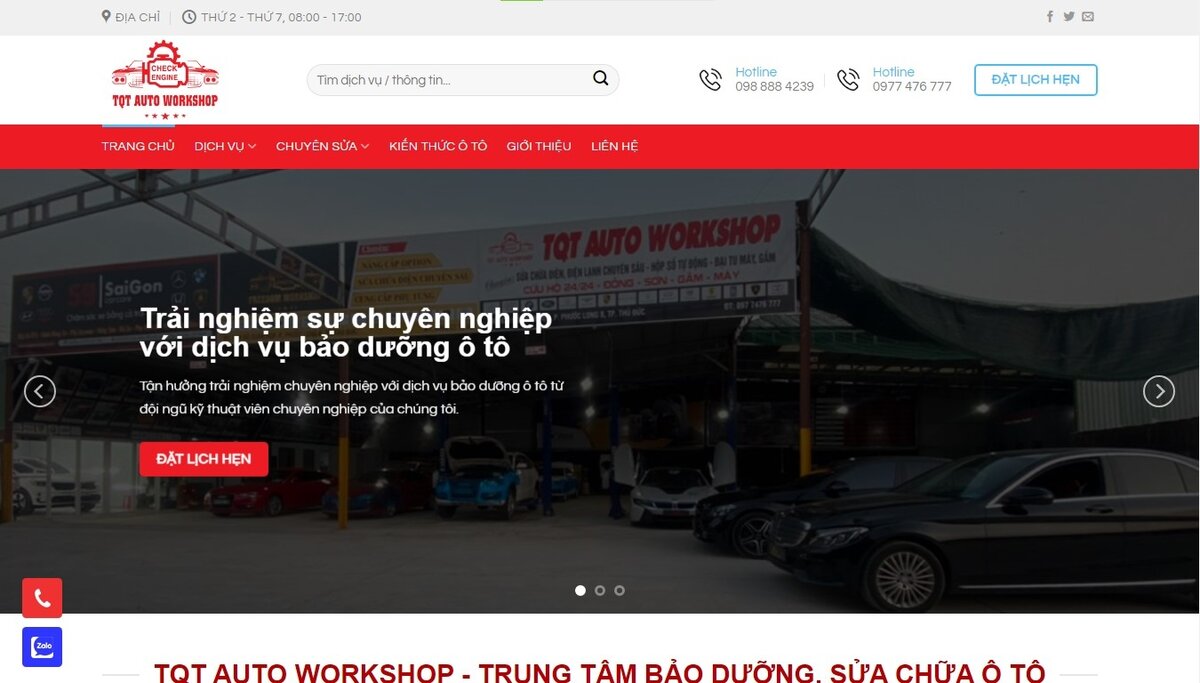Tap the red floating call button
Image resolution: width=1200 pixels, height=683 pixels.
[x=42, y=598]
